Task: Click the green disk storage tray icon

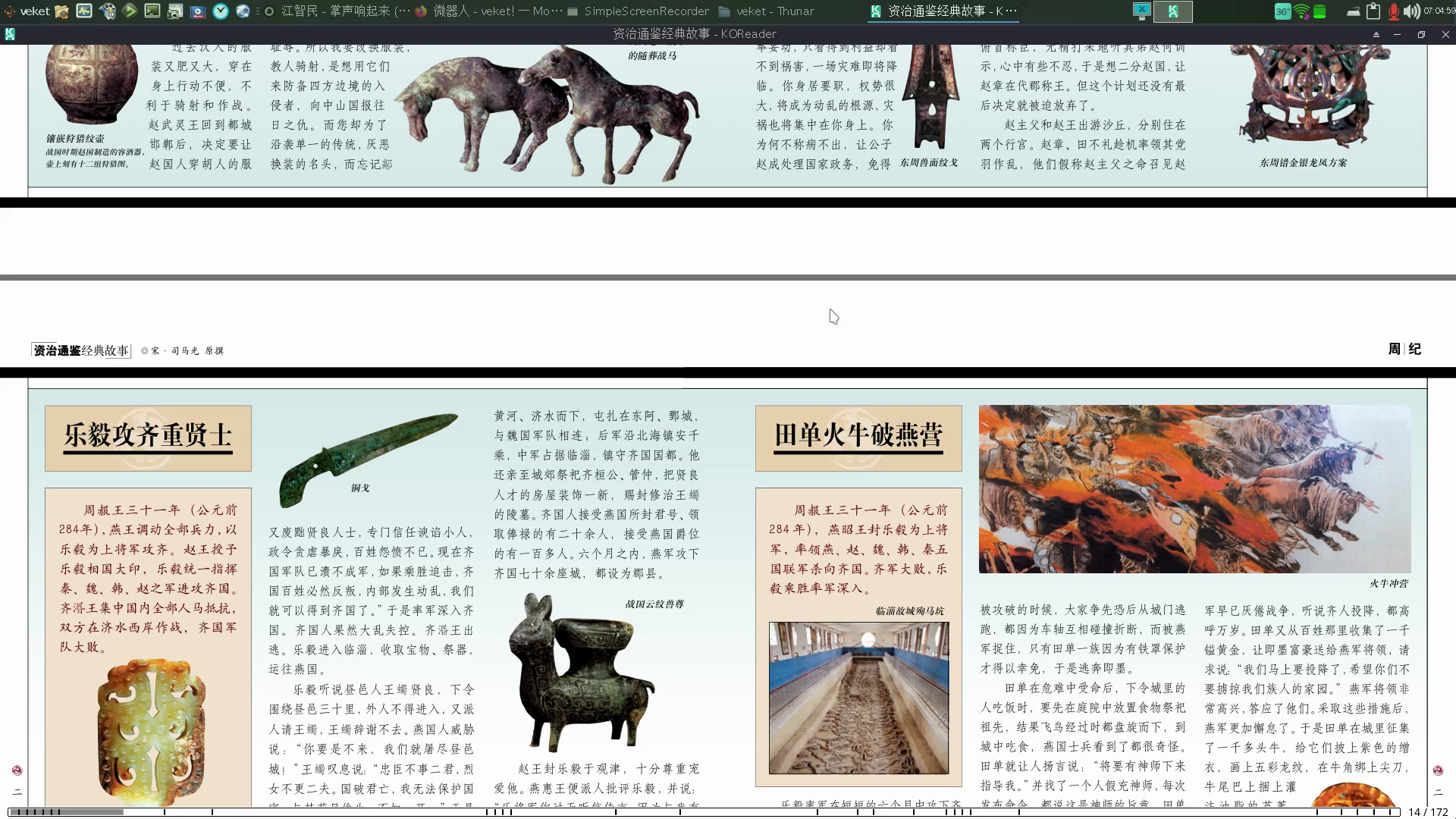Action: coord(1319,11)
